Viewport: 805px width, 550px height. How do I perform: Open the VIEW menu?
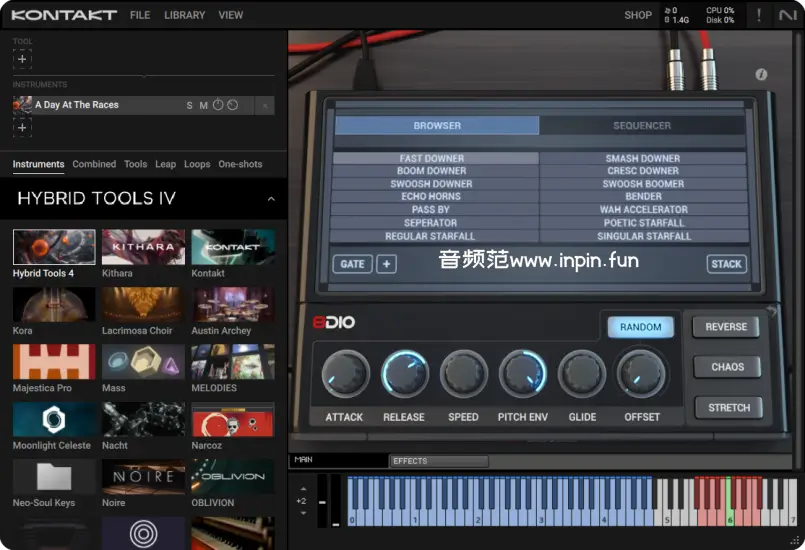(x=231, y=15)
